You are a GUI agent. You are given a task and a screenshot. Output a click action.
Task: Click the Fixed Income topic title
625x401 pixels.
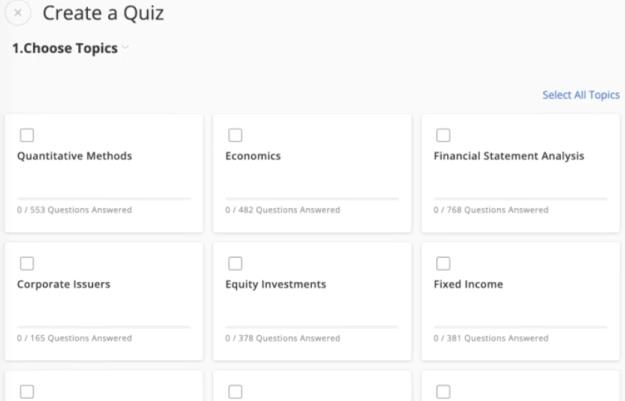click(468, 284)
